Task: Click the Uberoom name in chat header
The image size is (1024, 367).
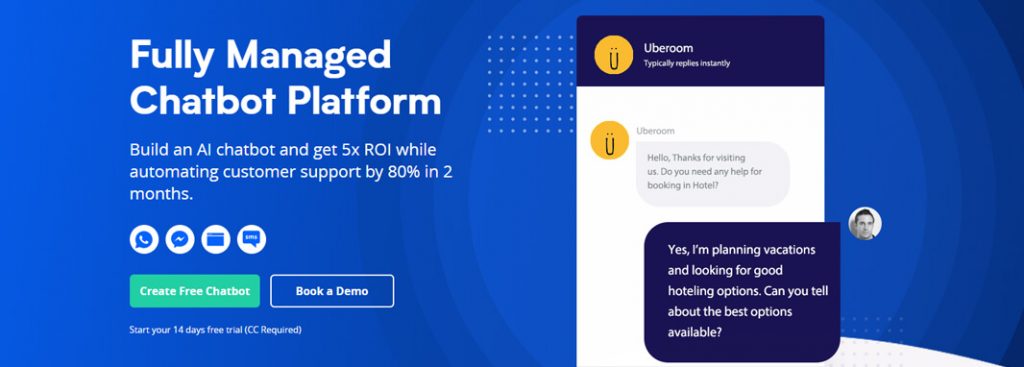Action: point(668,48)
